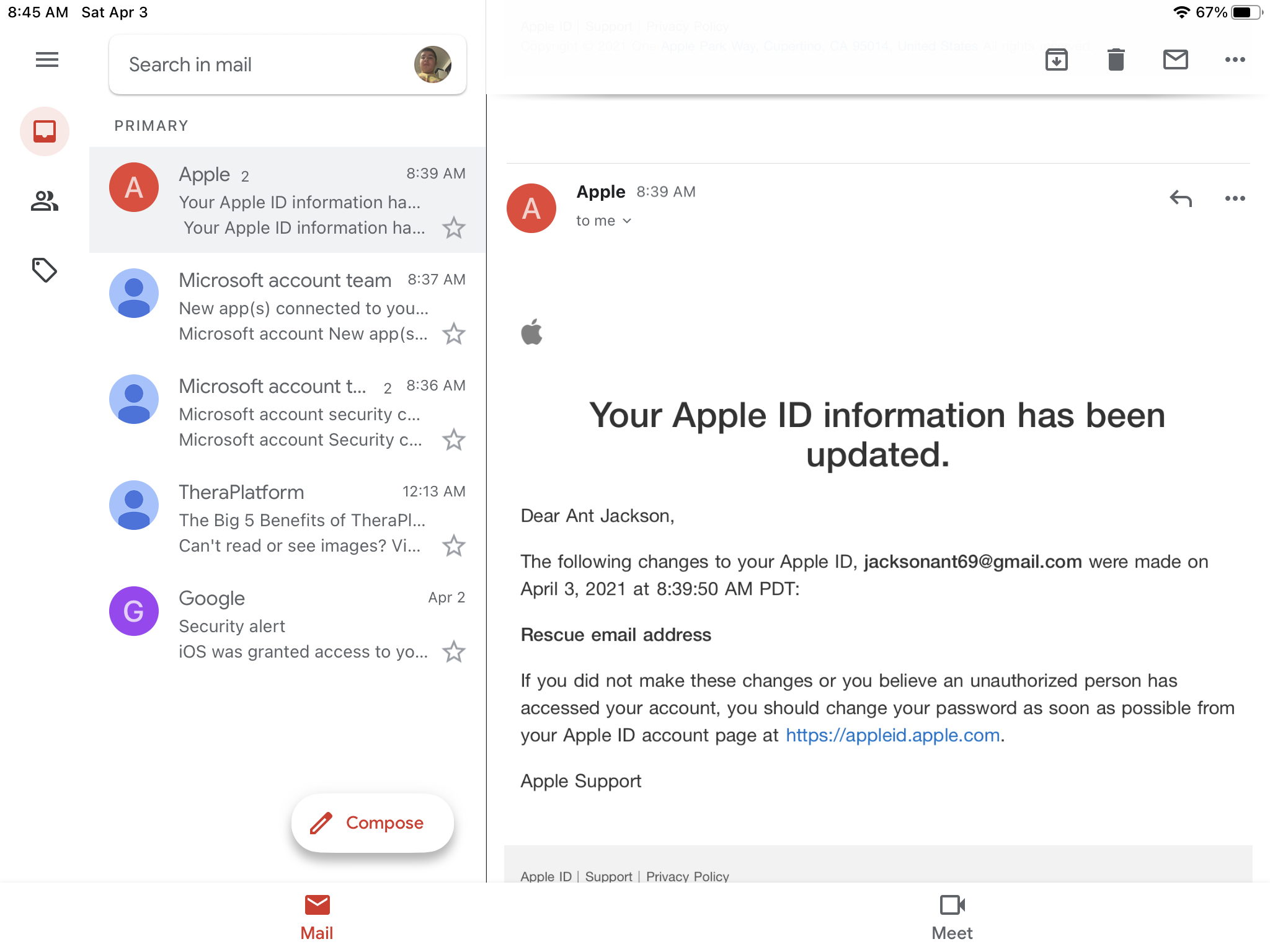Reply to the Apple email
Image resolution: width=1270 pixels, height=952 pixels.
pyautogui.click(x=1181, y=199)
